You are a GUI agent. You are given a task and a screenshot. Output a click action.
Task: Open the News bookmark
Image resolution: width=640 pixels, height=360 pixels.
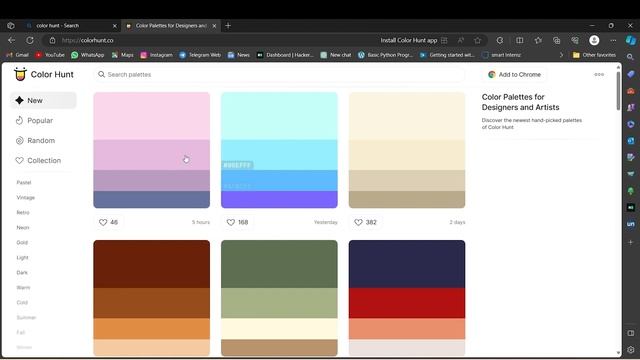pyautogui.click(x=239, y=55)
